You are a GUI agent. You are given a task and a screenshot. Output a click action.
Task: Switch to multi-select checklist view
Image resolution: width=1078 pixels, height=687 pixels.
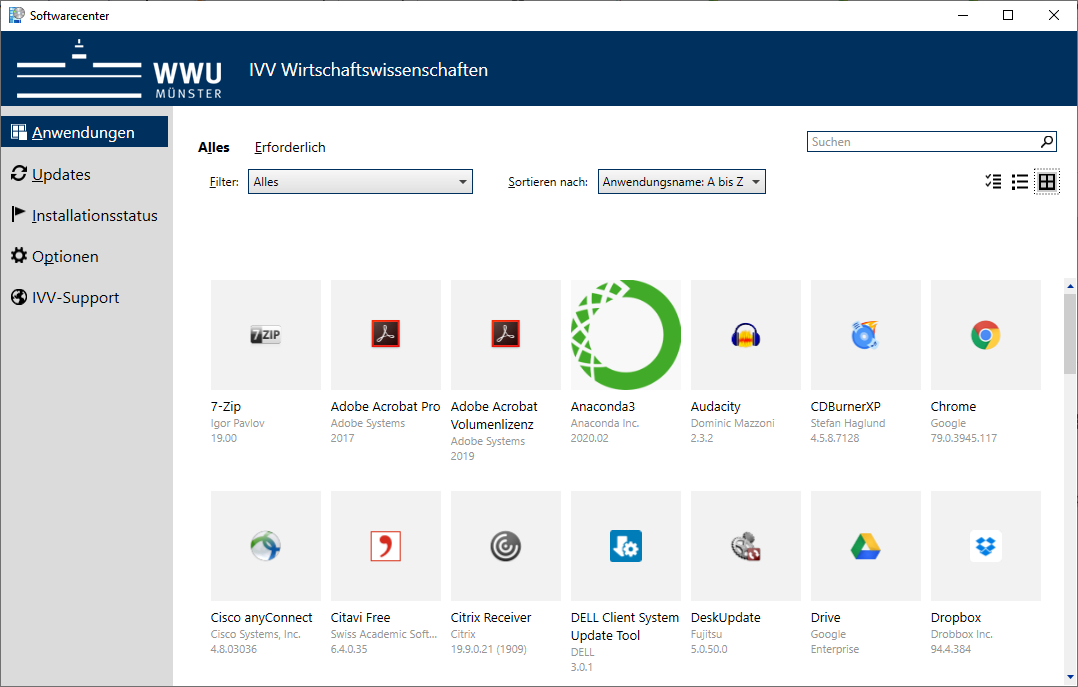click(993, 182)
